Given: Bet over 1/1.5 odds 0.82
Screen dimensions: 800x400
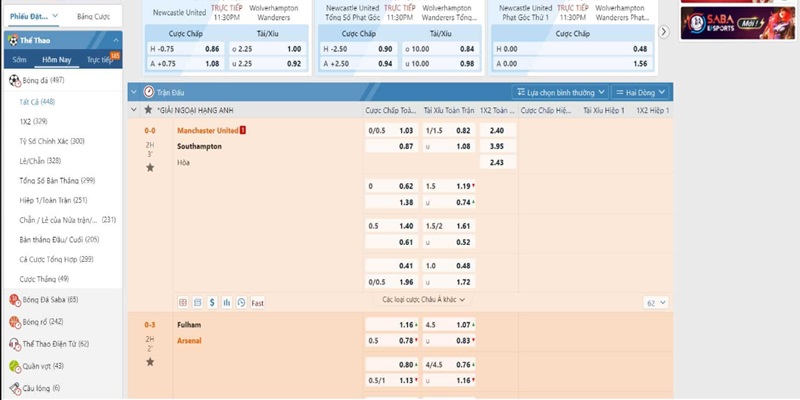Looking at the screenshot, I should click(449, 131).
